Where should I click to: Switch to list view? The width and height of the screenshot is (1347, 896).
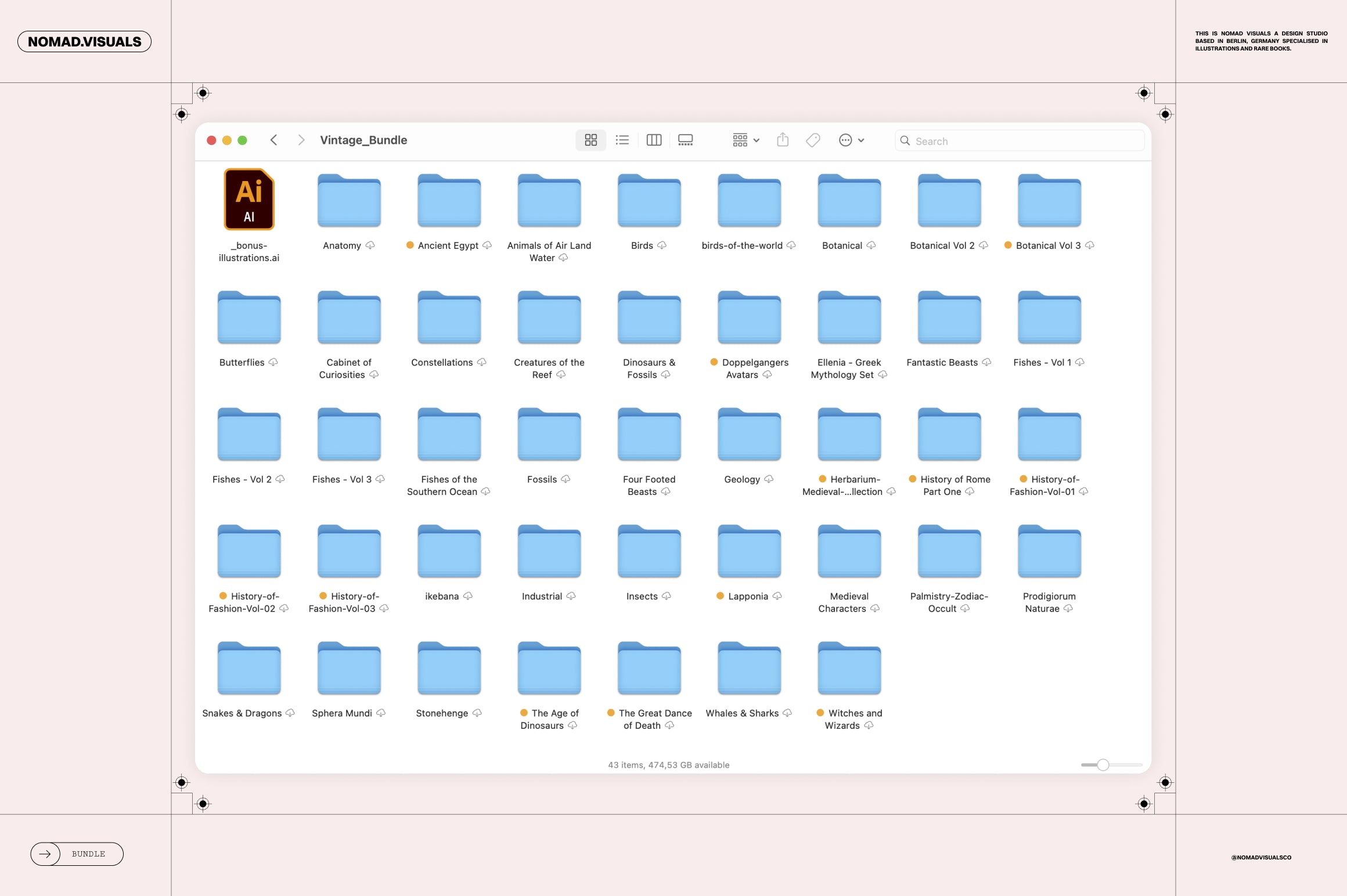click(x=622, y=140)
